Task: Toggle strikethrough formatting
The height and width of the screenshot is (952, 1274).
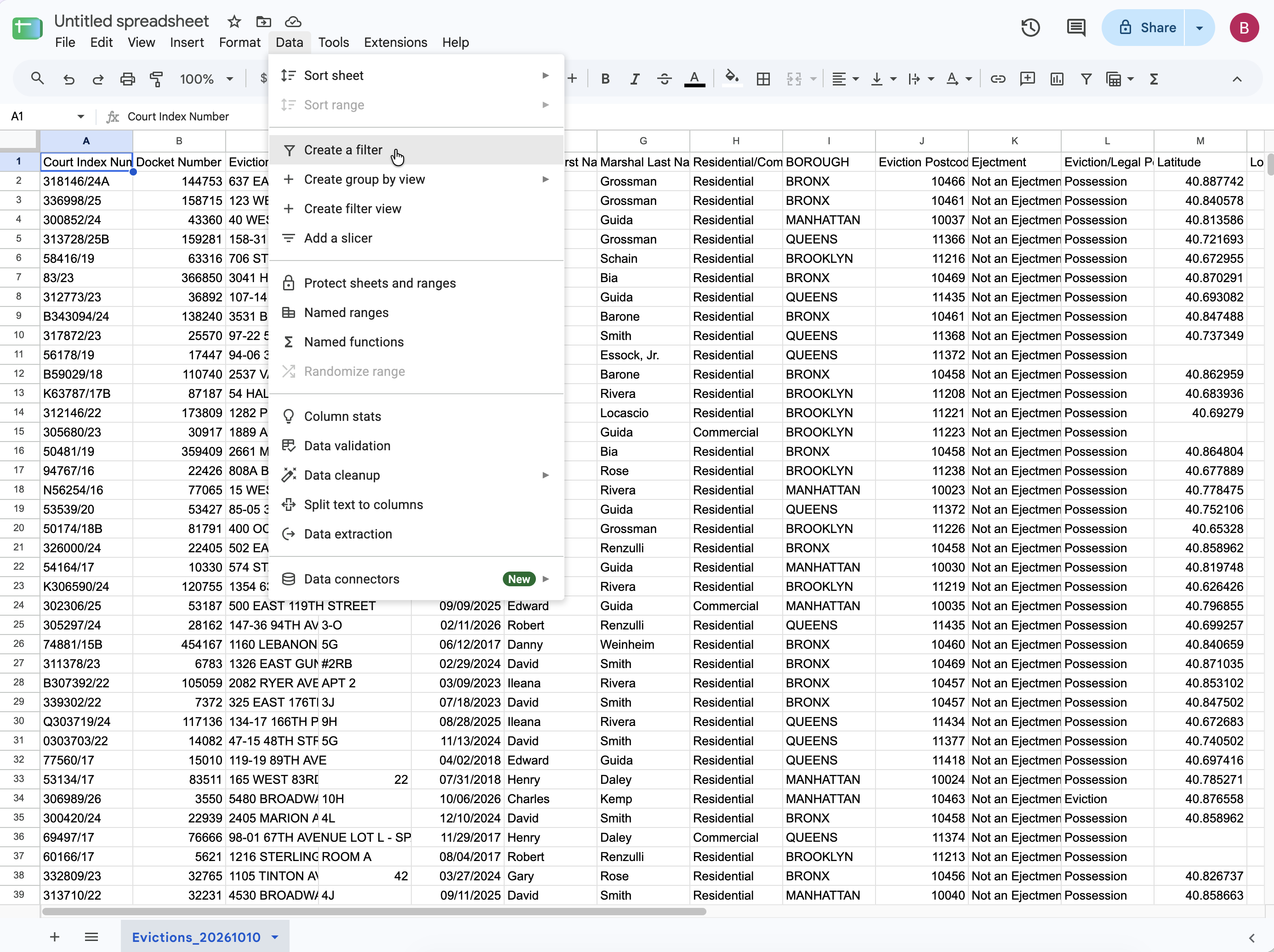Action: (664, 79)
